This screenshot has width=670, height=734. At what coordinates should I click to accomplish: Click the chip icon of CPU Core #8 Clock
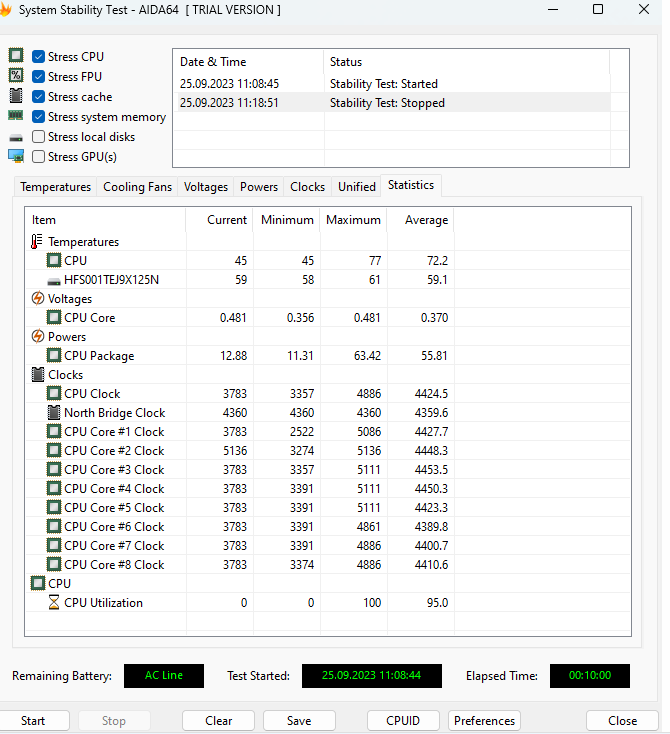click(x=54, y=564)
